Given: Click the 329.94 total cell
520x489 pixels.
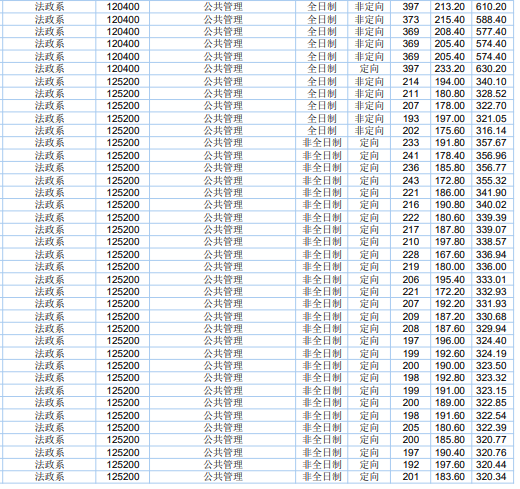Looking at the screenshot, I should coord(491,329).
